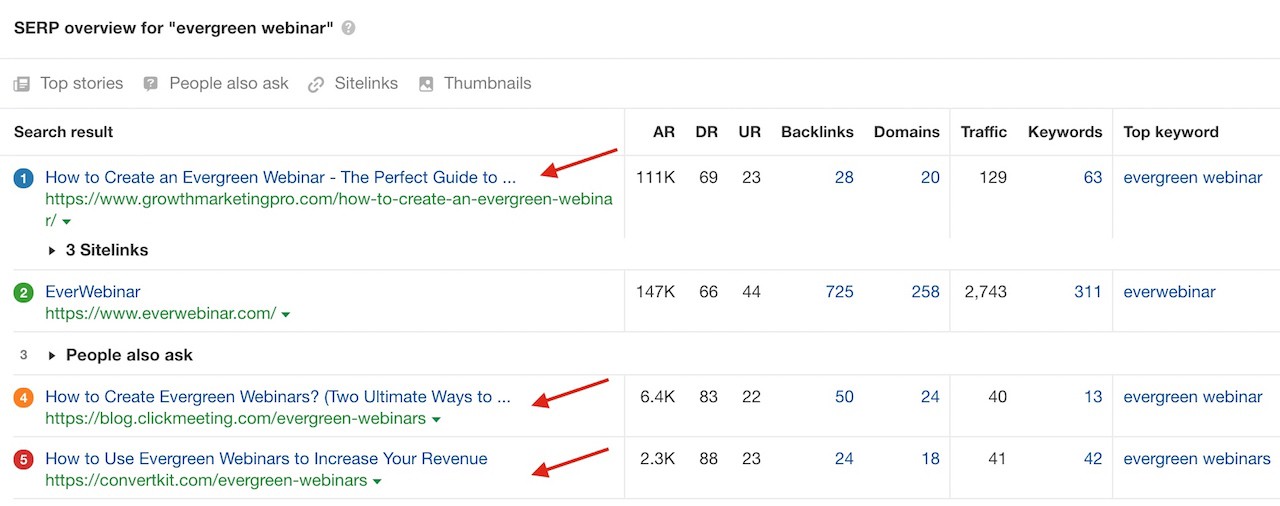Click the UR column header

click(750, 132)
